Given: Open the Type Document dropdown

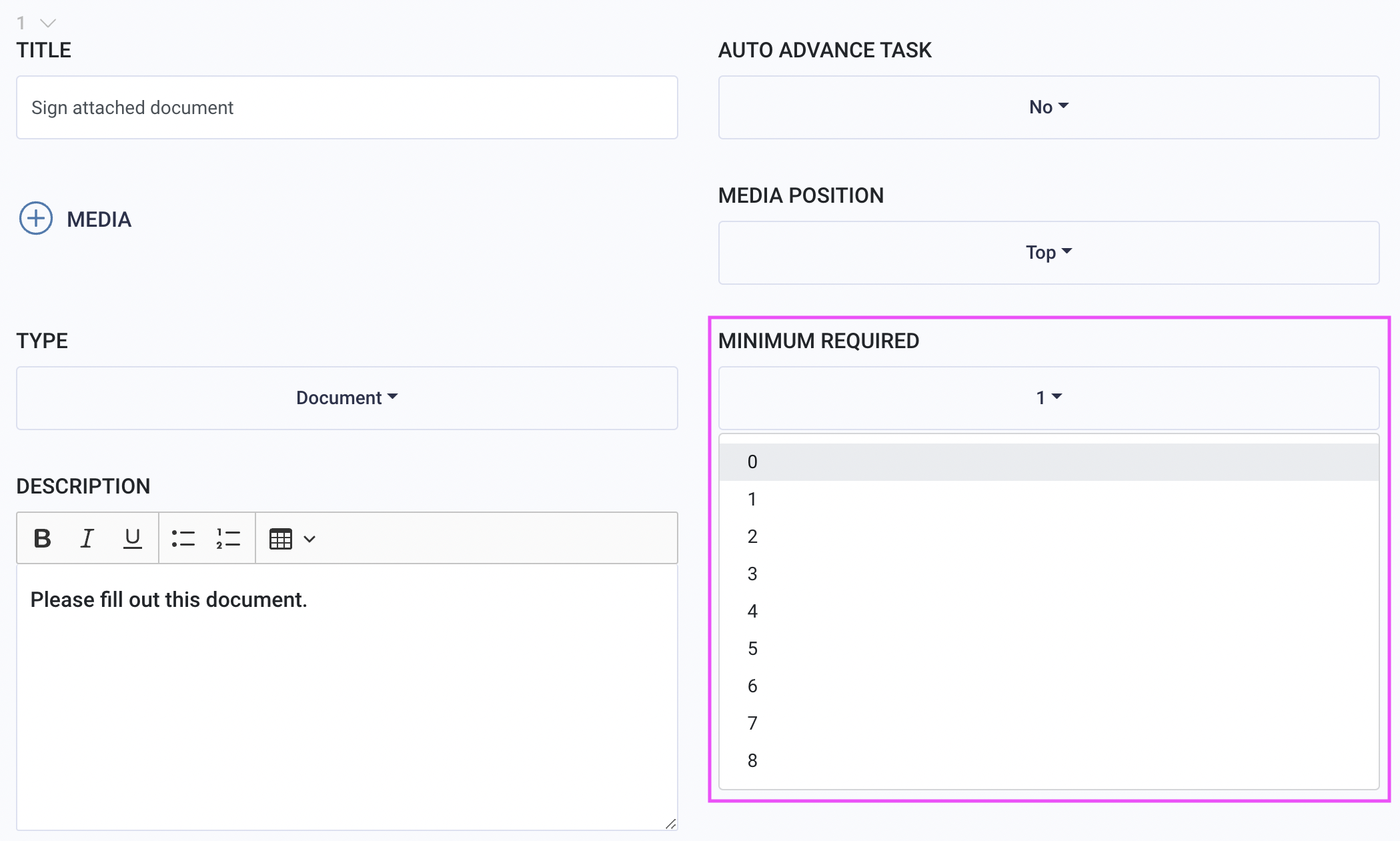Looking at the screenshot, I should pos(347,398).
